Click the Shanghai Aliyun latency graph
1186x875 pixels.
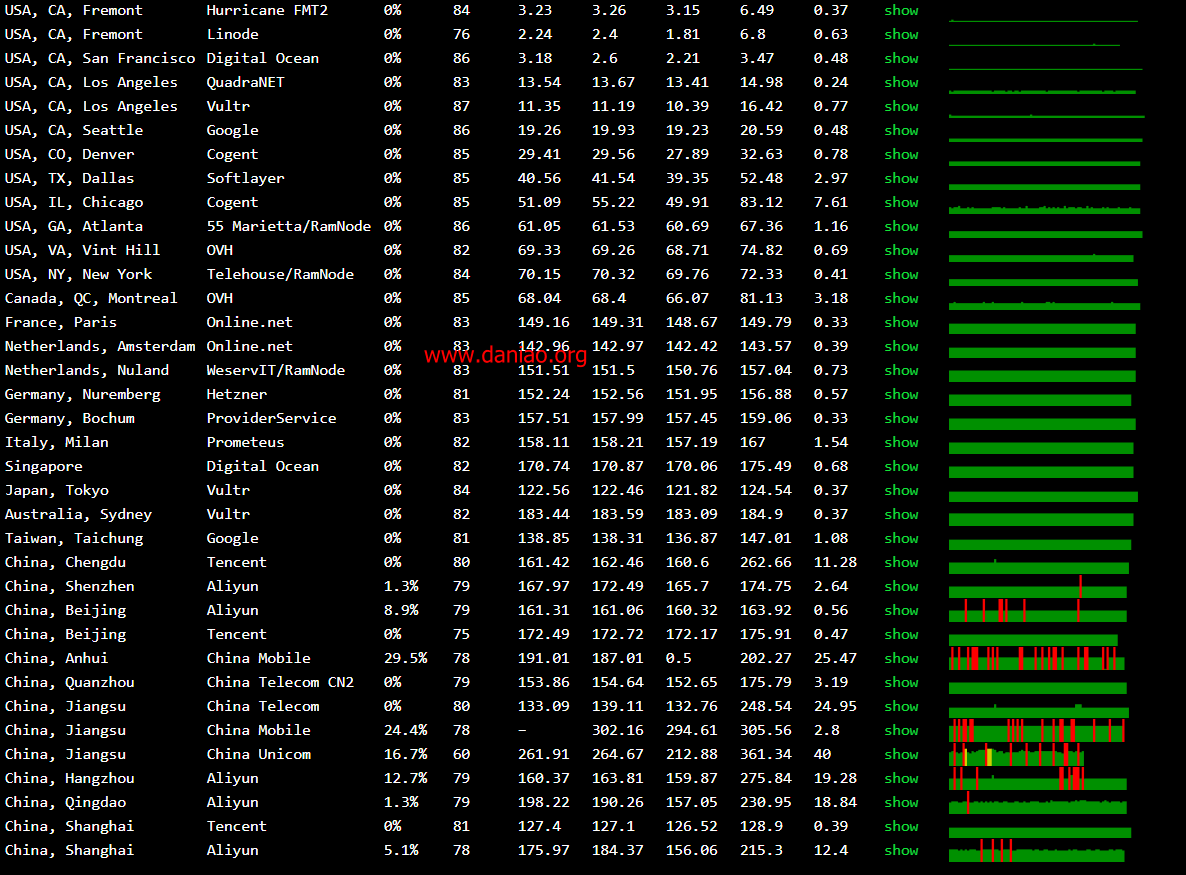tap(1037, 851)
